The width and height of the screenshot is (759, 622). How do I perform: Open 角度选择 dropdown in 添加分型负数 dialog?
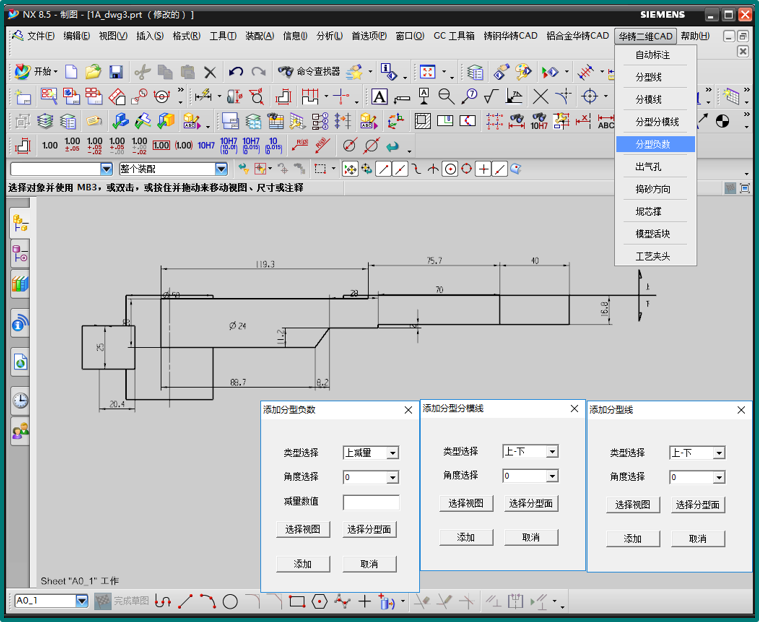pyautogui.click(x=393, y=478)
